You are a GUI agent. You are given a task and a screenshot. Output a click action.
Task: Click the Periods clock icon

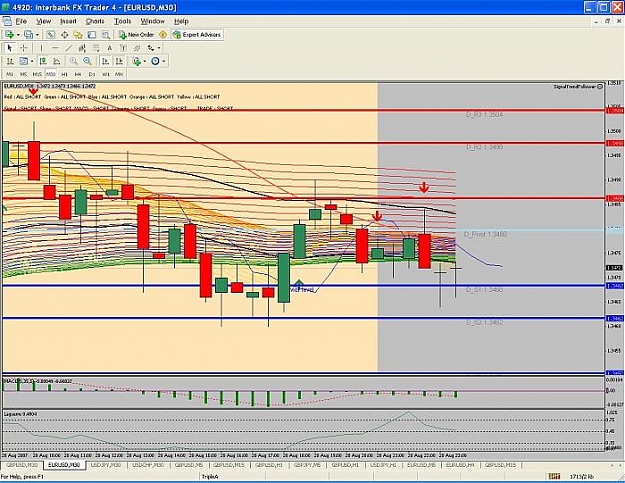(x=155, y=61)
